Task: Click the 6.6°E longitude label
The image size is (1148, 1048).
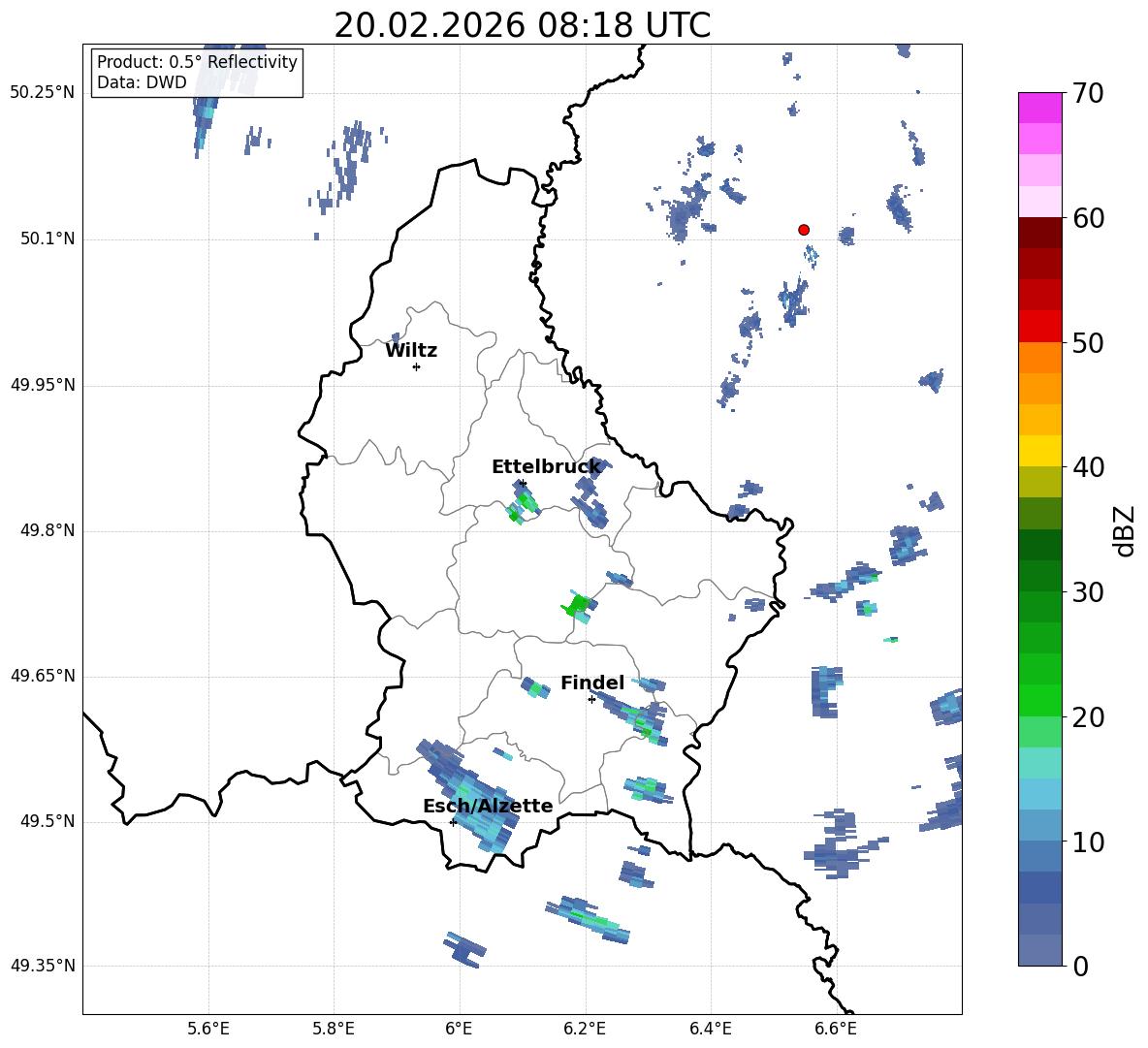Action: (x=836, y=1029)
